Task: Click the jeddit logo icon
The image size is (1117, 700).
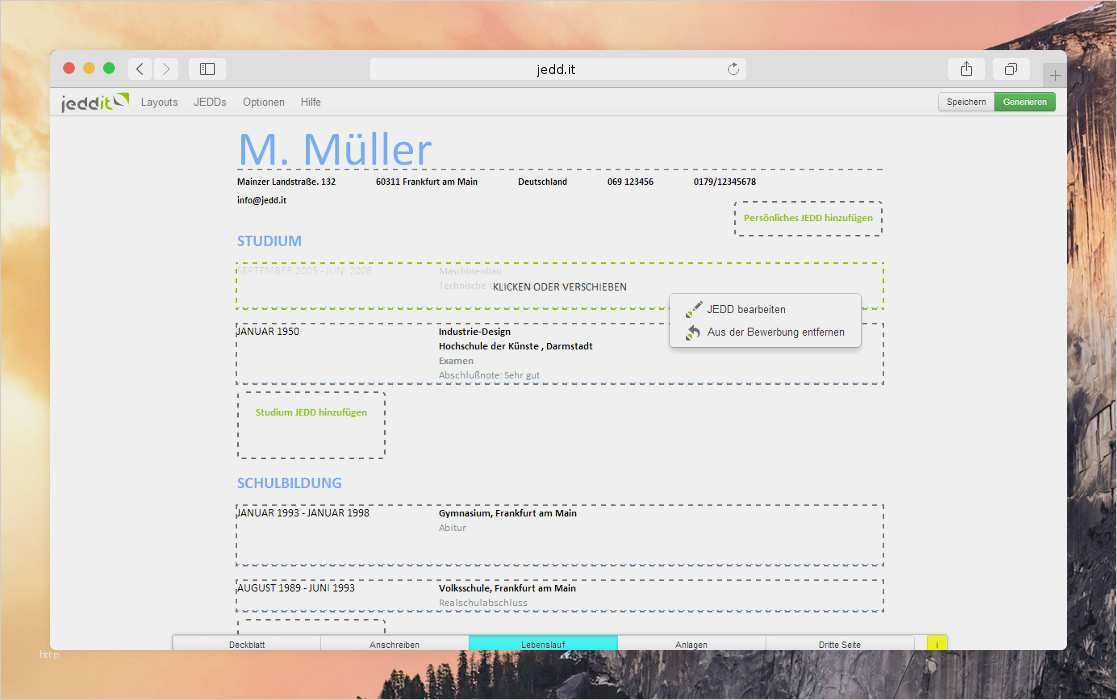Action: tap(94, 102)
